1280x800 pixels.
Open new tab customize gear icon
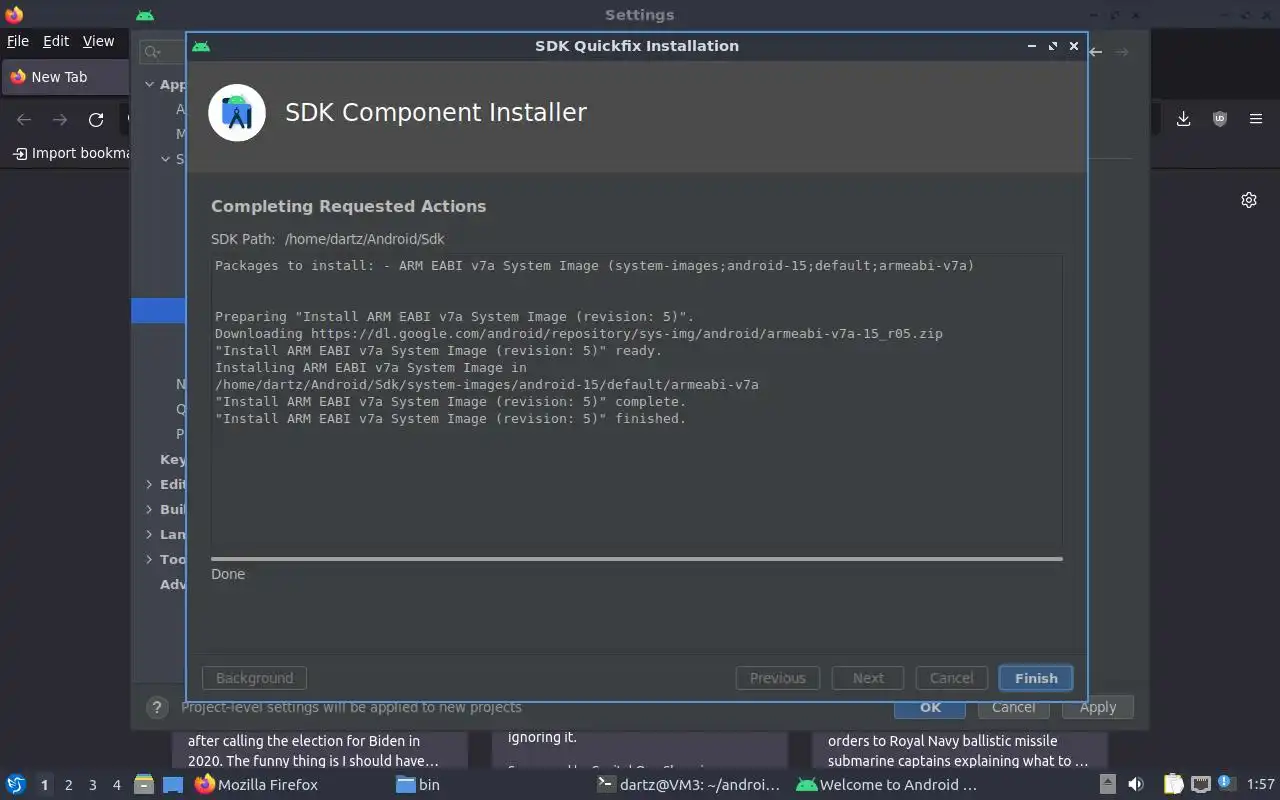(1248, 200)
